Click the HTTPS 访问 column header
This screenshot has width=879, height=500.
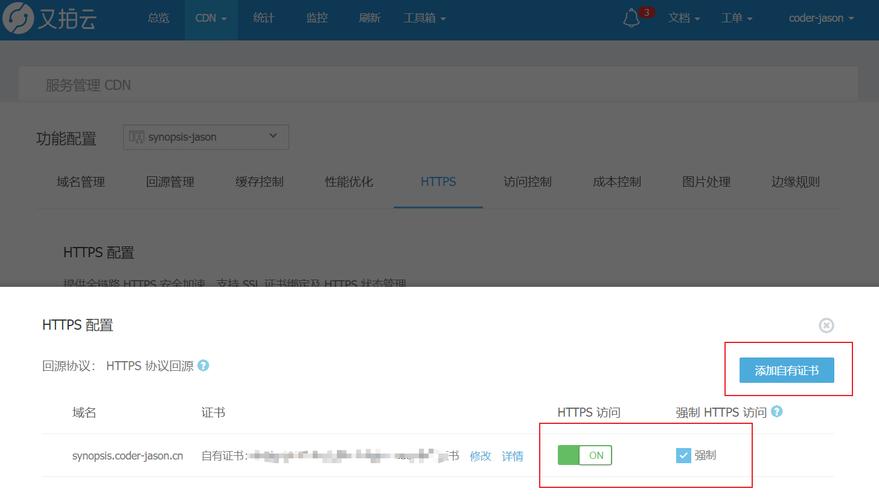[x=589, y=413]
